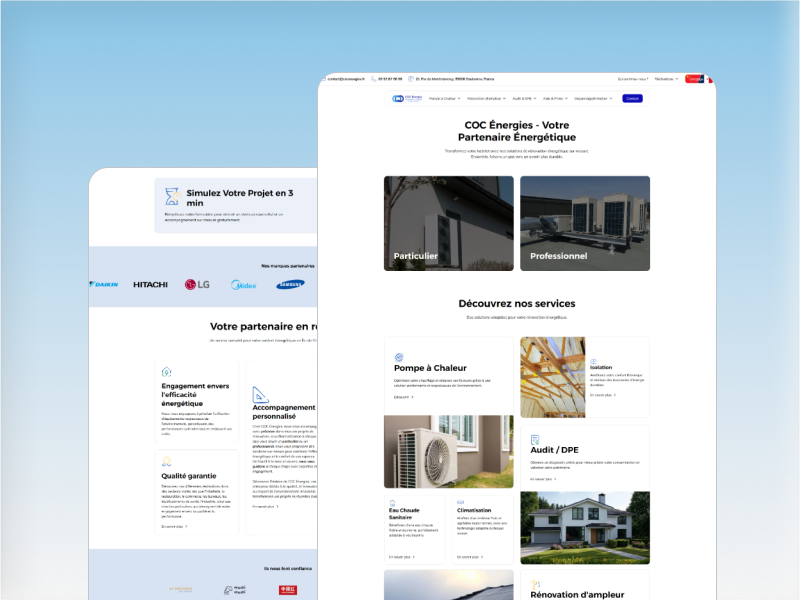
Task: Click the Accompagnement personnalisé ruler icon
Action: point(260,394)
